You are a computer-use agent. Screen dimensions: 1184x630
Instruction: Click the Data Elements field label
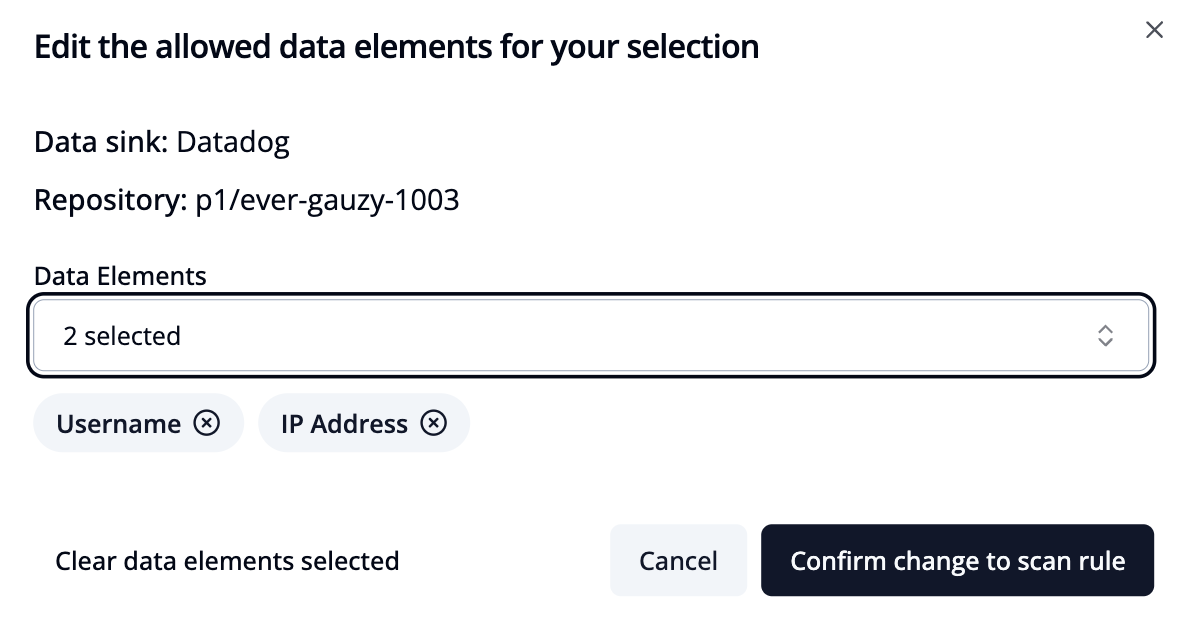[120, 276]
